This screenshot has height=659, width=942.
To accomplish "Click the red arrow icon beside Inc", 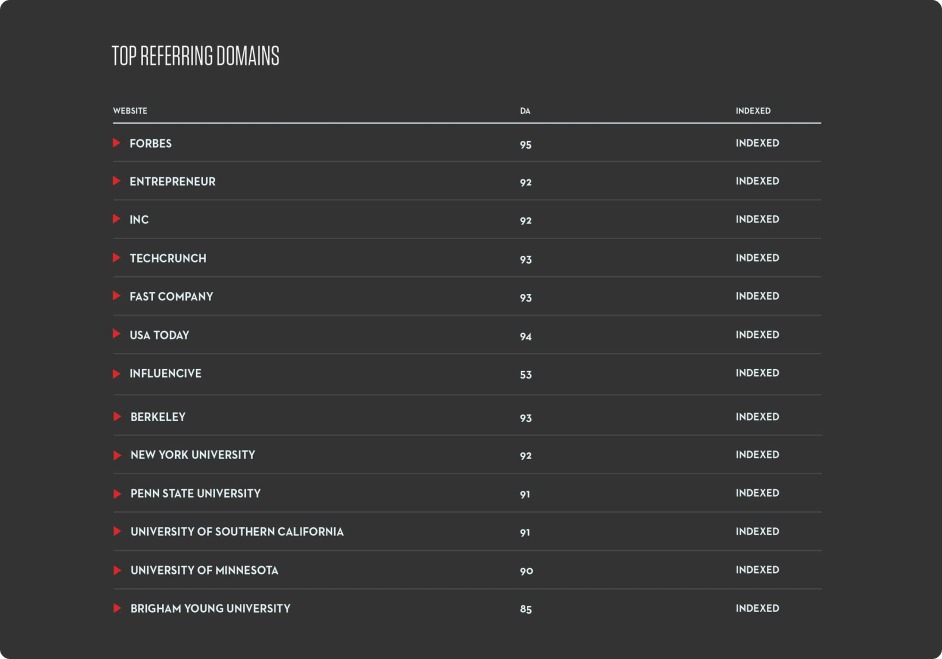I will pos(117,219).
